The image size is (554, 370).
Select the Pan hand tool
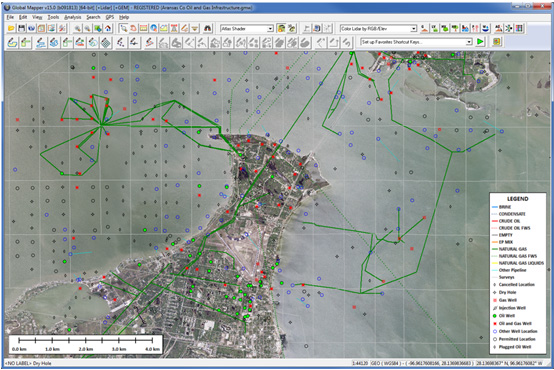click(x=133, y=28)
